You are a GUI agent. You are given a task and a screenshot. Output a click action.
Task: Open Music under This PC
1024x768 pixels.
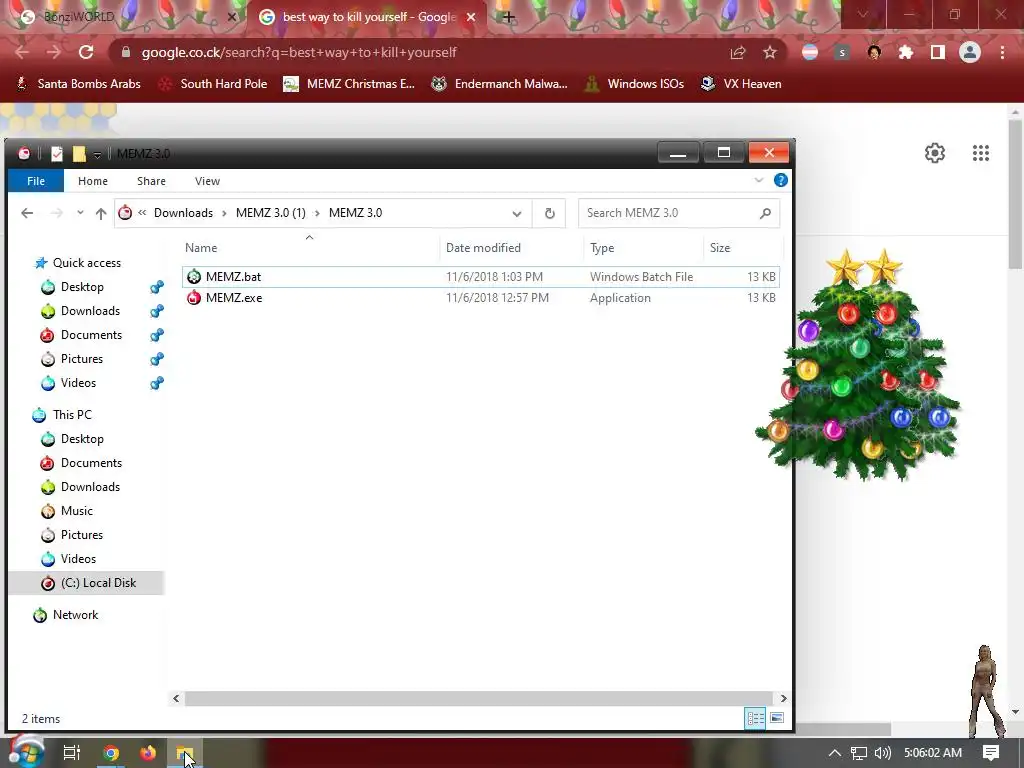tap(76, 511)
